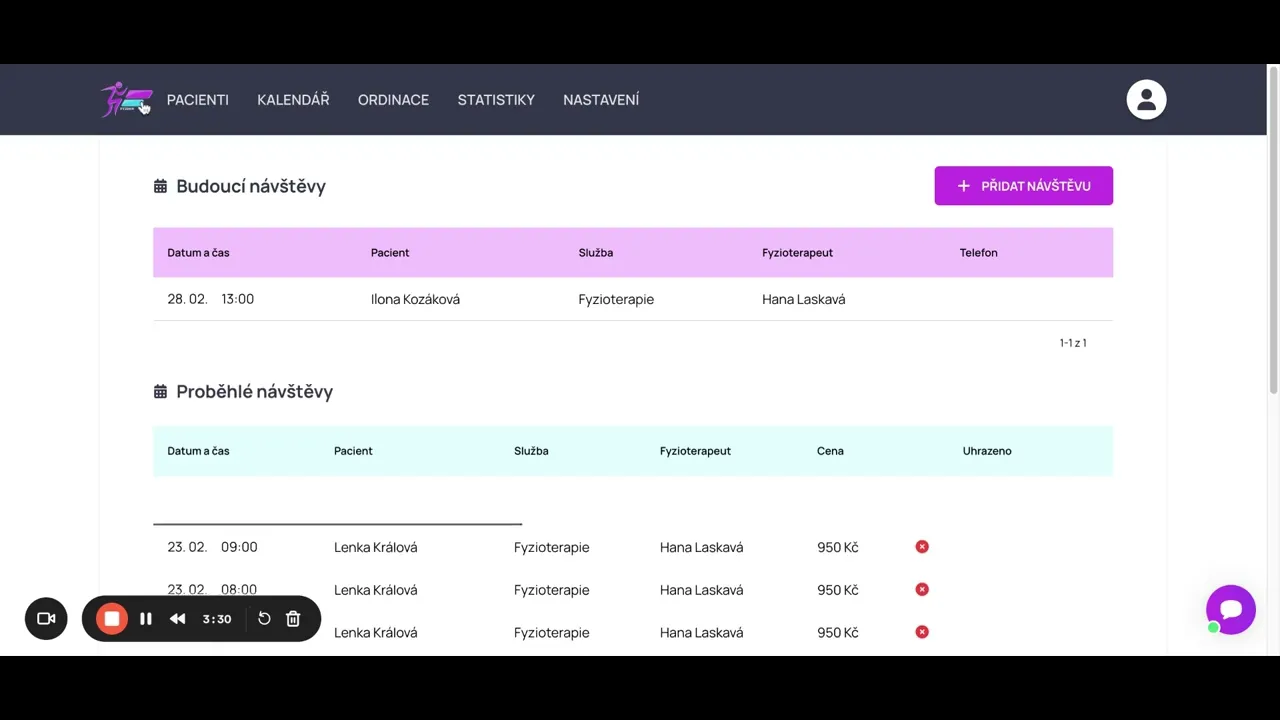Click the Telefon column header
Image resolution: width=1280 pixels, height=720 pixels.
pyautogui.click(x=979, y=253)
